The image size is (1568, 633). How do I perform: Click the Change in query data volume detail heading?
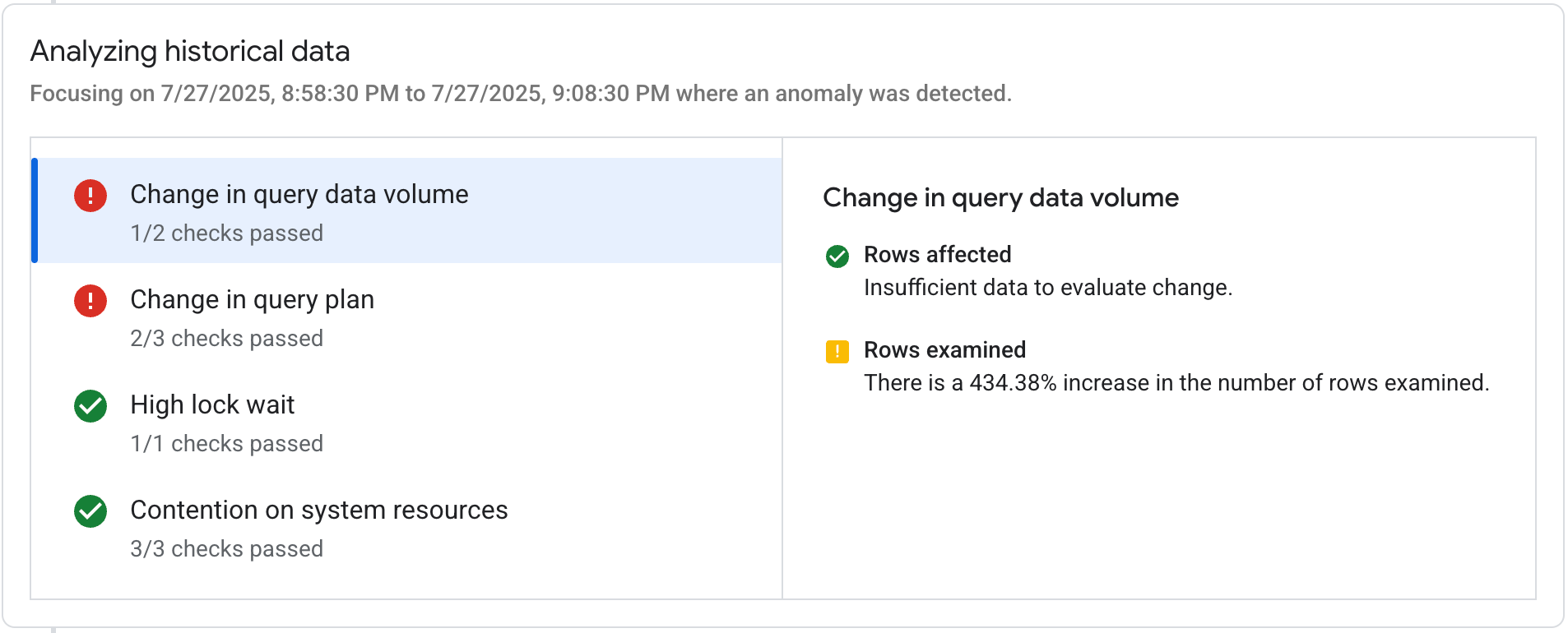coord(1000,197)
